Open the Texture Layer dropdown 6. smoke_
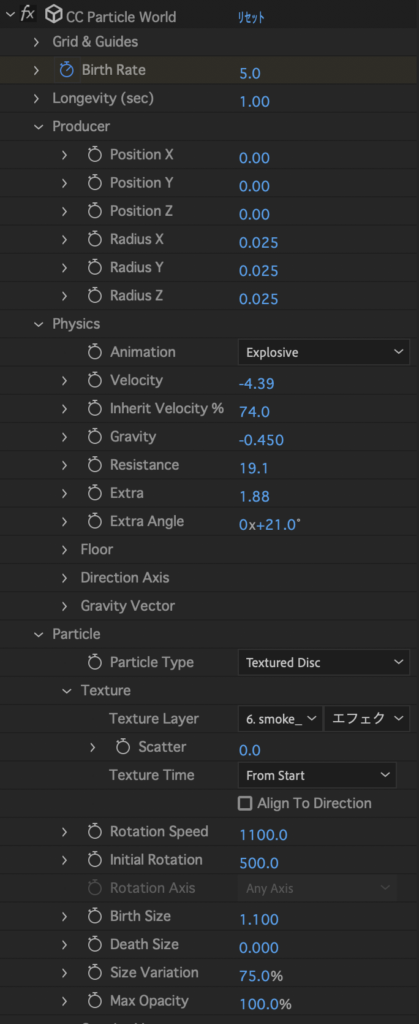Image resolution: width=419 pixels, height=1024 pixels. [280, 719]
